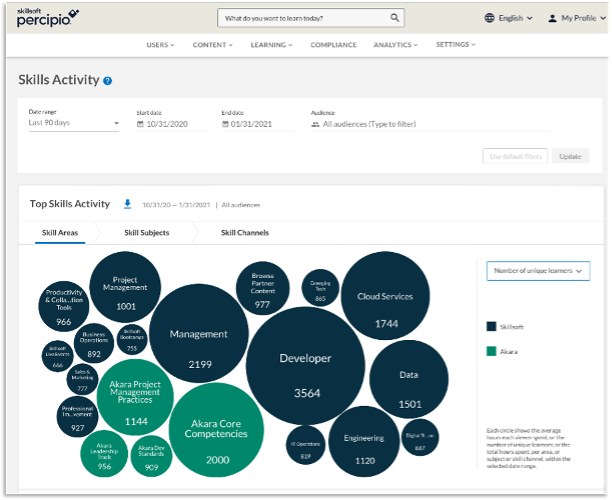Click the Business Operations 892 bubble
The image size is (612, 500).
[94, 343]
